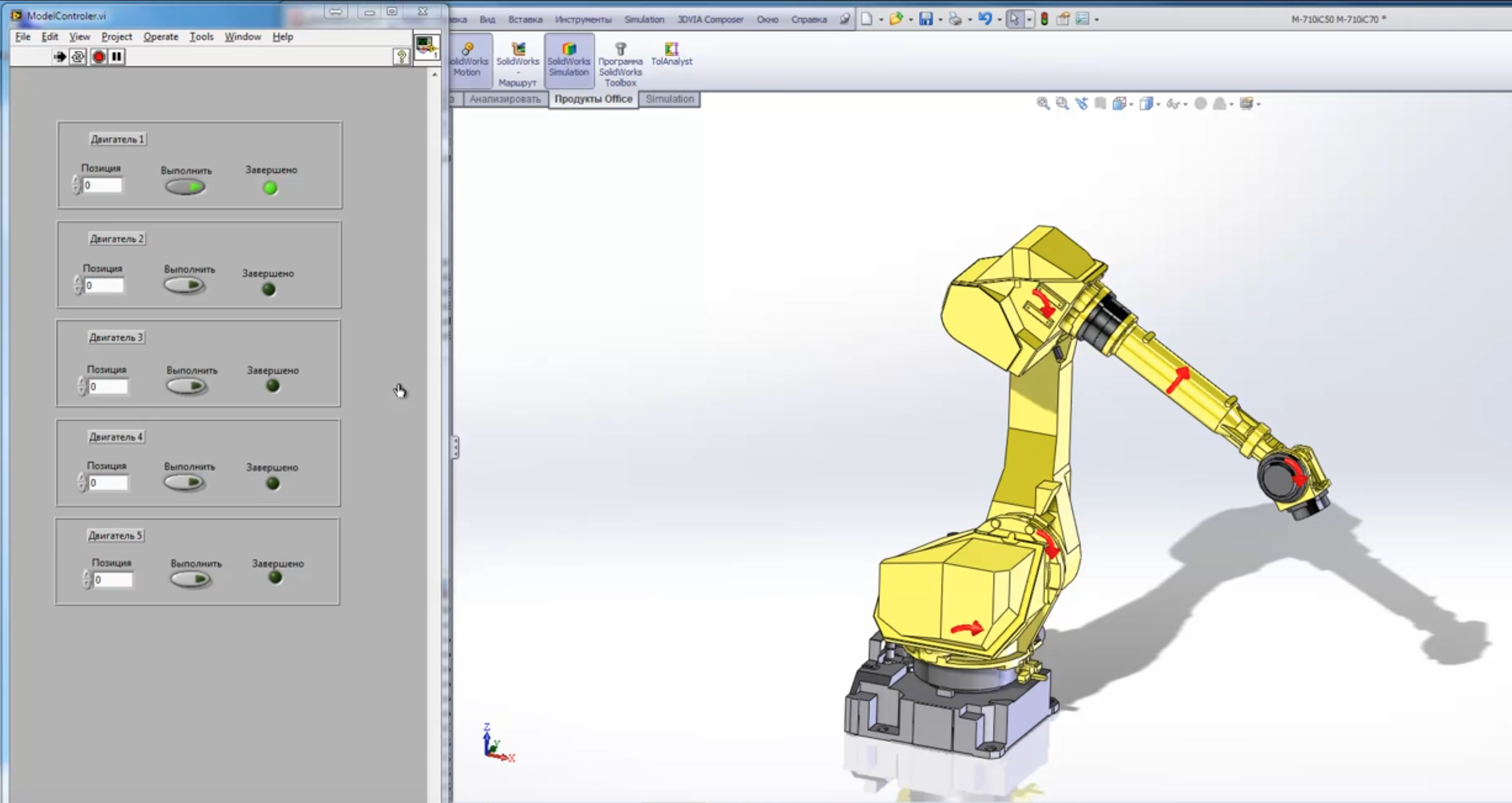Click the LabVIEW Run arrow button
Image resolution: width=1512 pixels, height=803 pixels.
point(59,57)
